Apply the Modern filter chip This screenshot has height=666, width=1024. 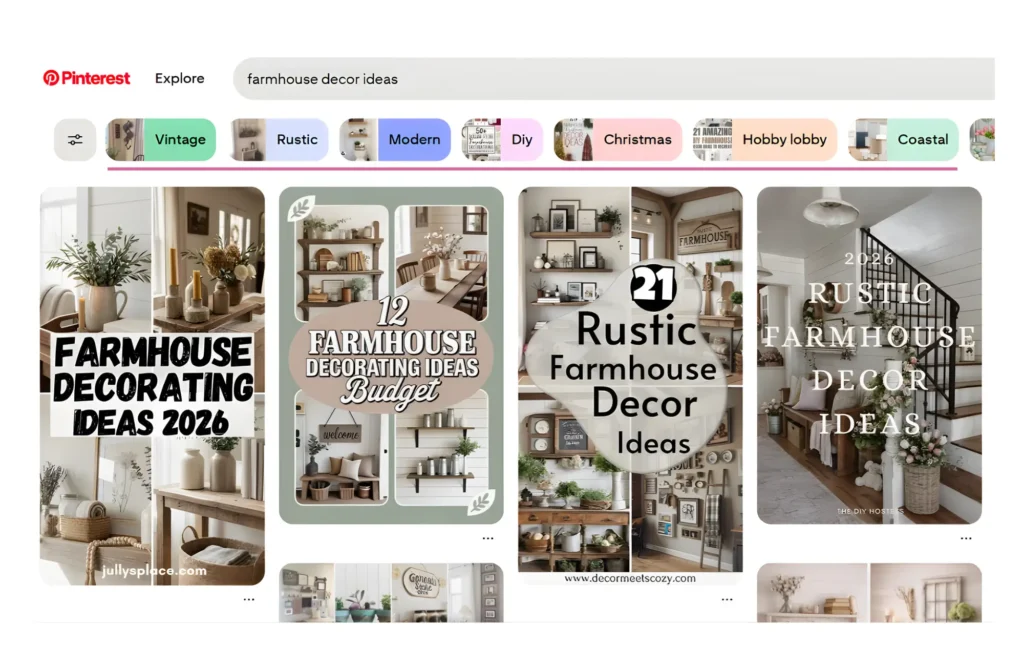click(x=395, y=140)
